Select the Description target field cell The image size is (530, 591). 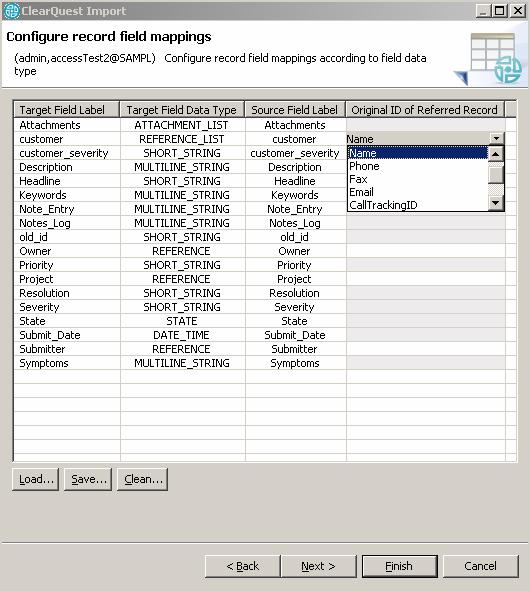67,167
